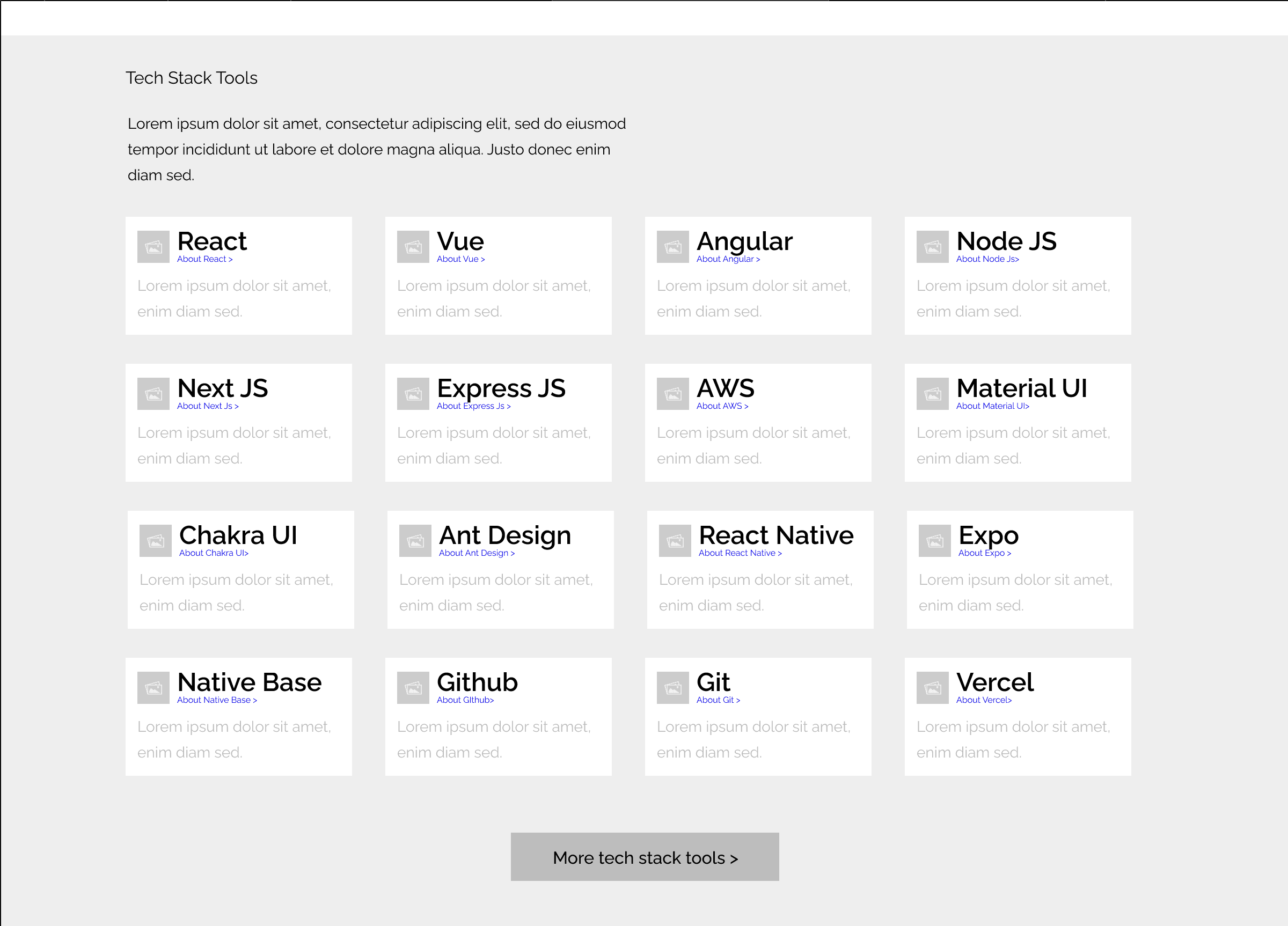The height and width of the screenshot is (926, 1288).
Task: Click the Next JS card heading
Action: 222,388
